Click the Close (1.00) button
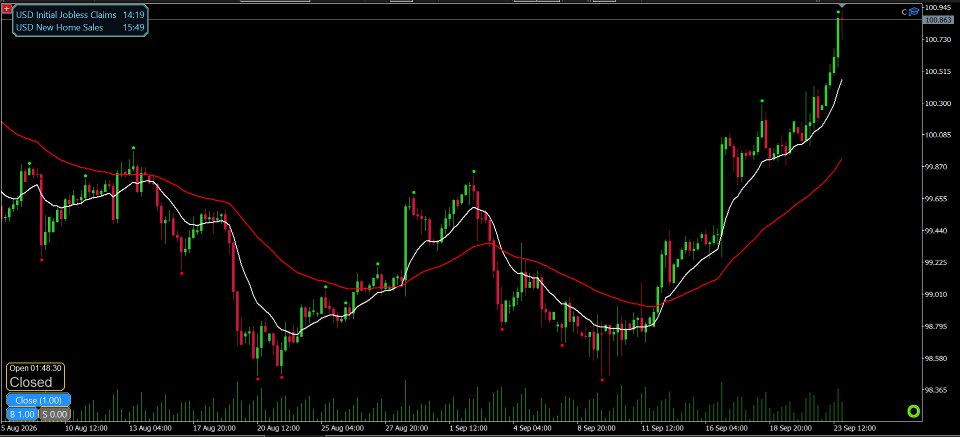Image resolution: width=960 pixels, height=437 pixels. coord(39,400)
